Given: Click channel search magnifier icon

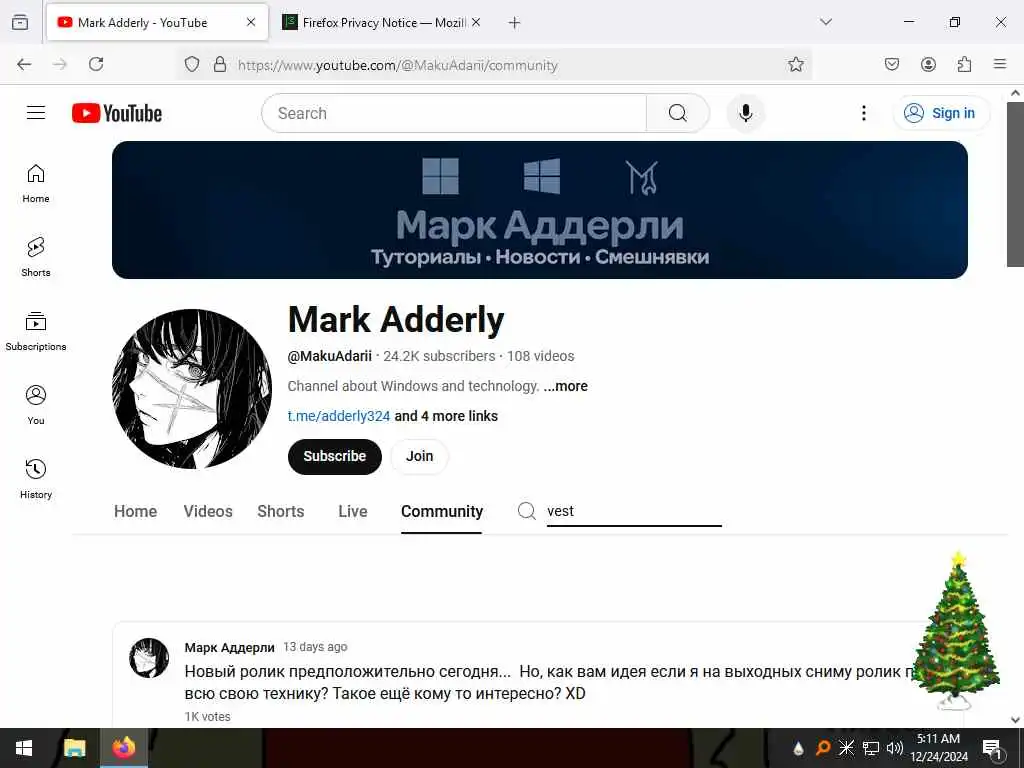Looking at the screenshot, I should pos(526,511).
